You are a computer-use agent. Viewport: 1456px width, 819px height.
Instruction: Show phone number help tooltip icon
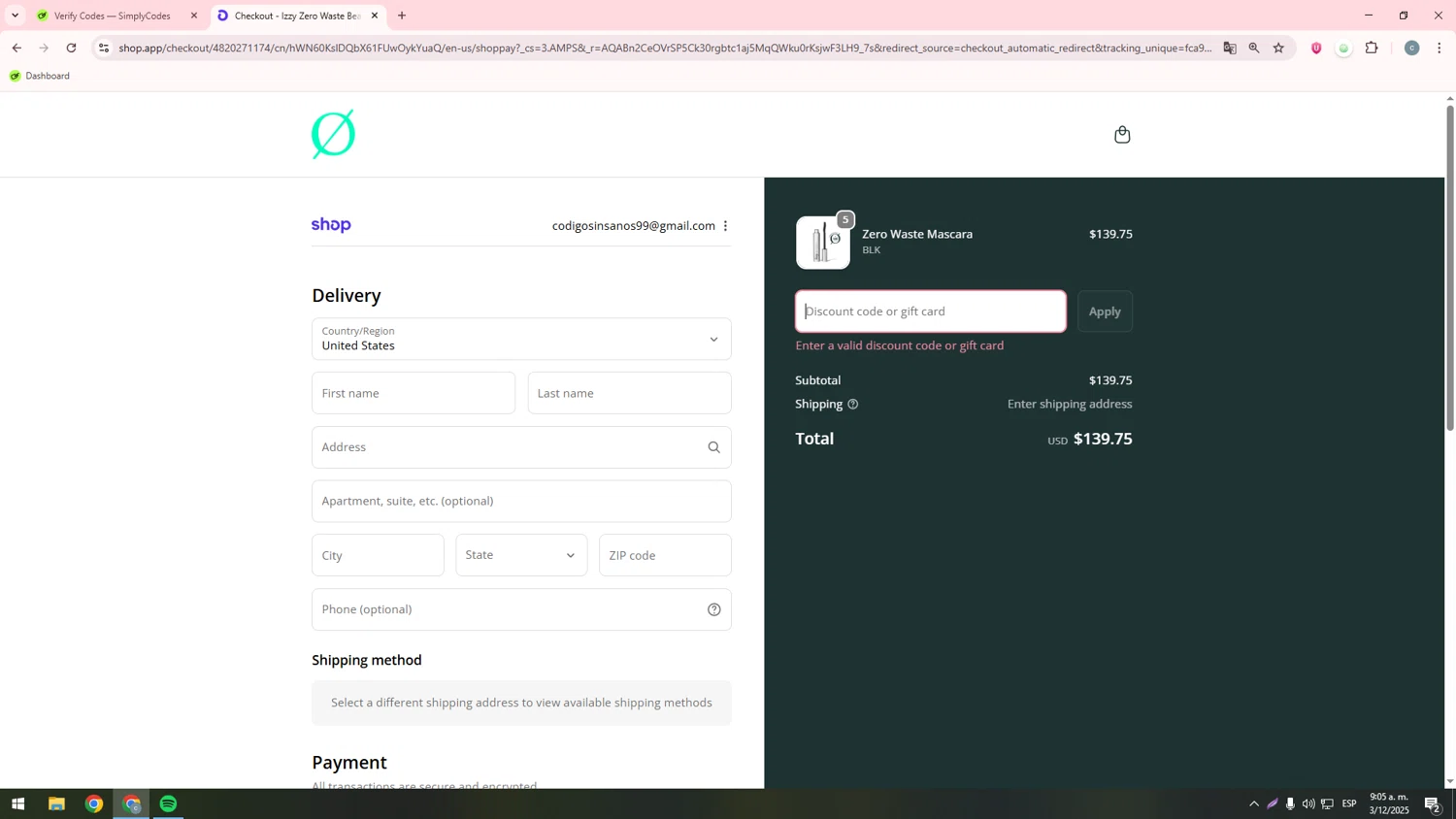[713, 609]
